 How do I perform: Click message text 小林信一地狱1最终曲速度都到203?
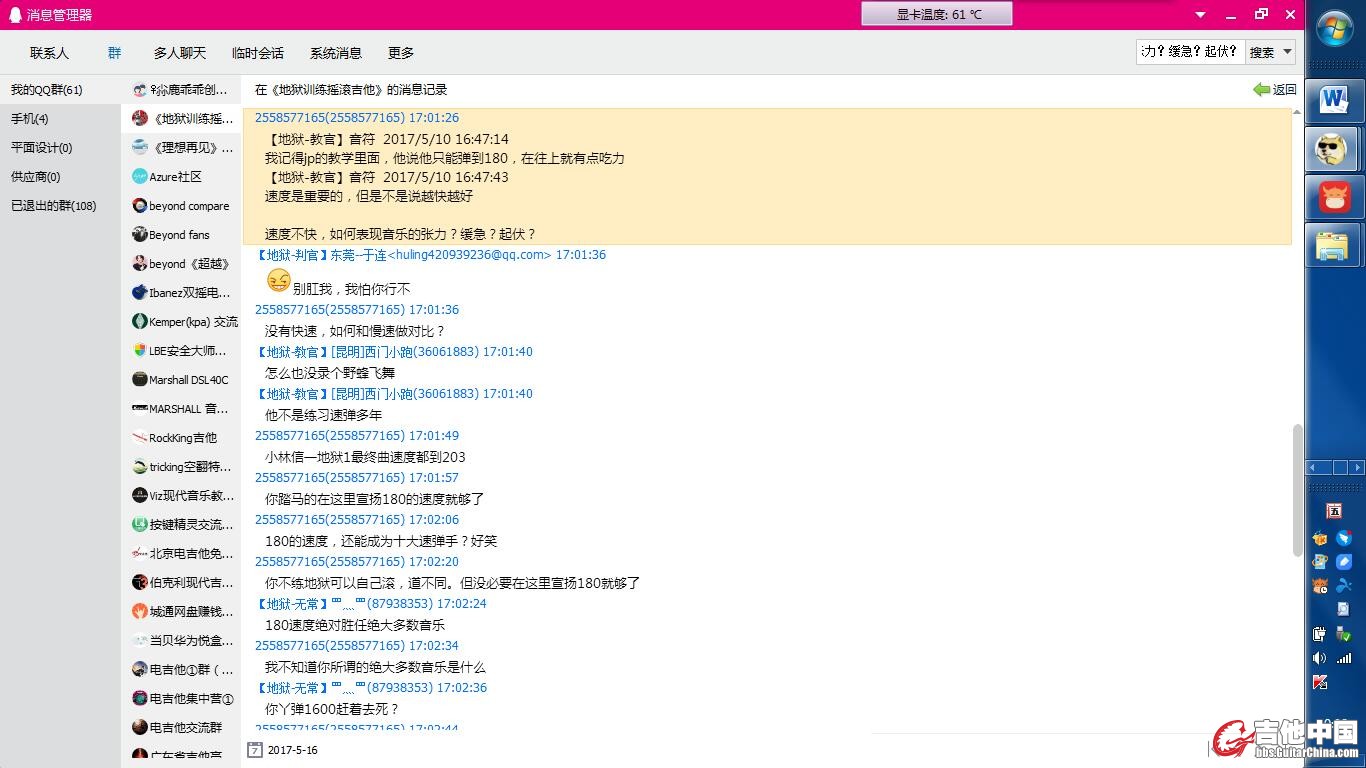coord(365,457)
